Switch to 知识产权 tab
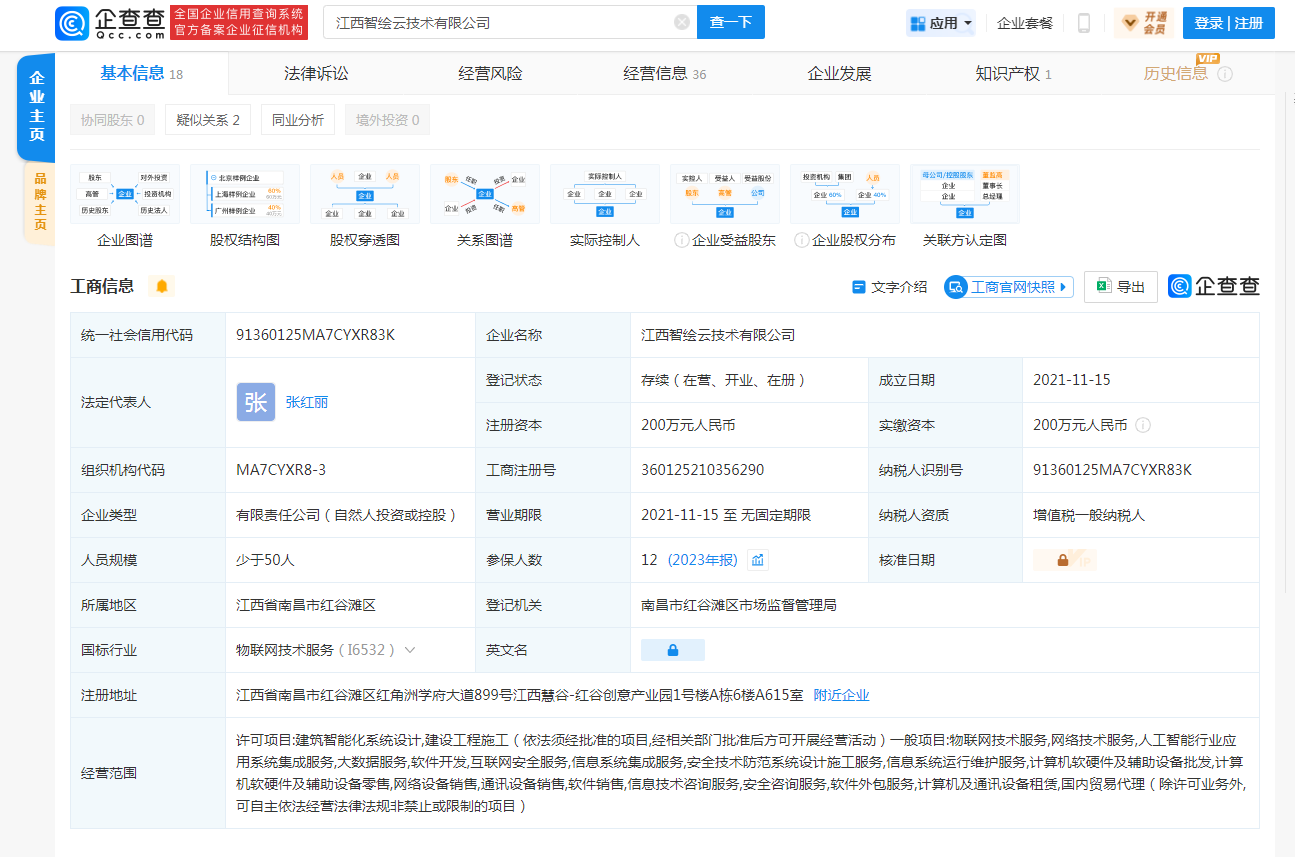Image resolution: width=1295 pixels, height=857 pixels. 1013,73
